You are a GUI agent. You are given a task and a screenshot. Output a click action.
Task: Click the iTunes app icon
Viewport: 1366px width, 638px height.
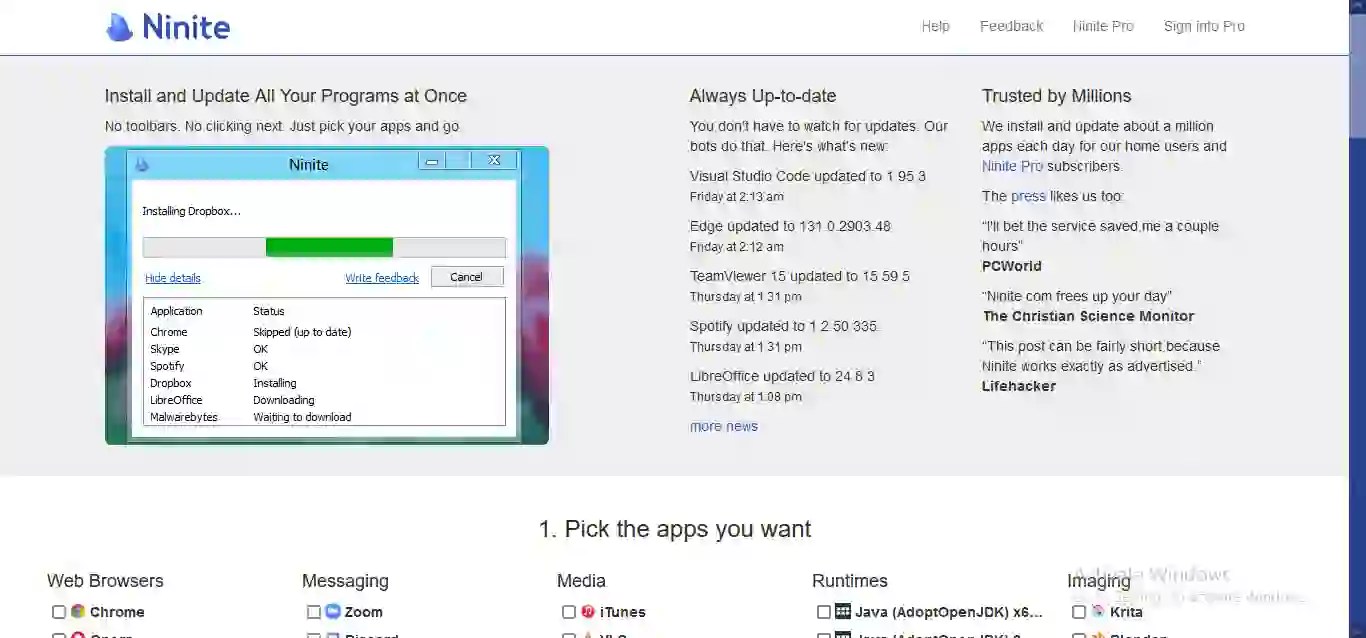coord(588,611)
